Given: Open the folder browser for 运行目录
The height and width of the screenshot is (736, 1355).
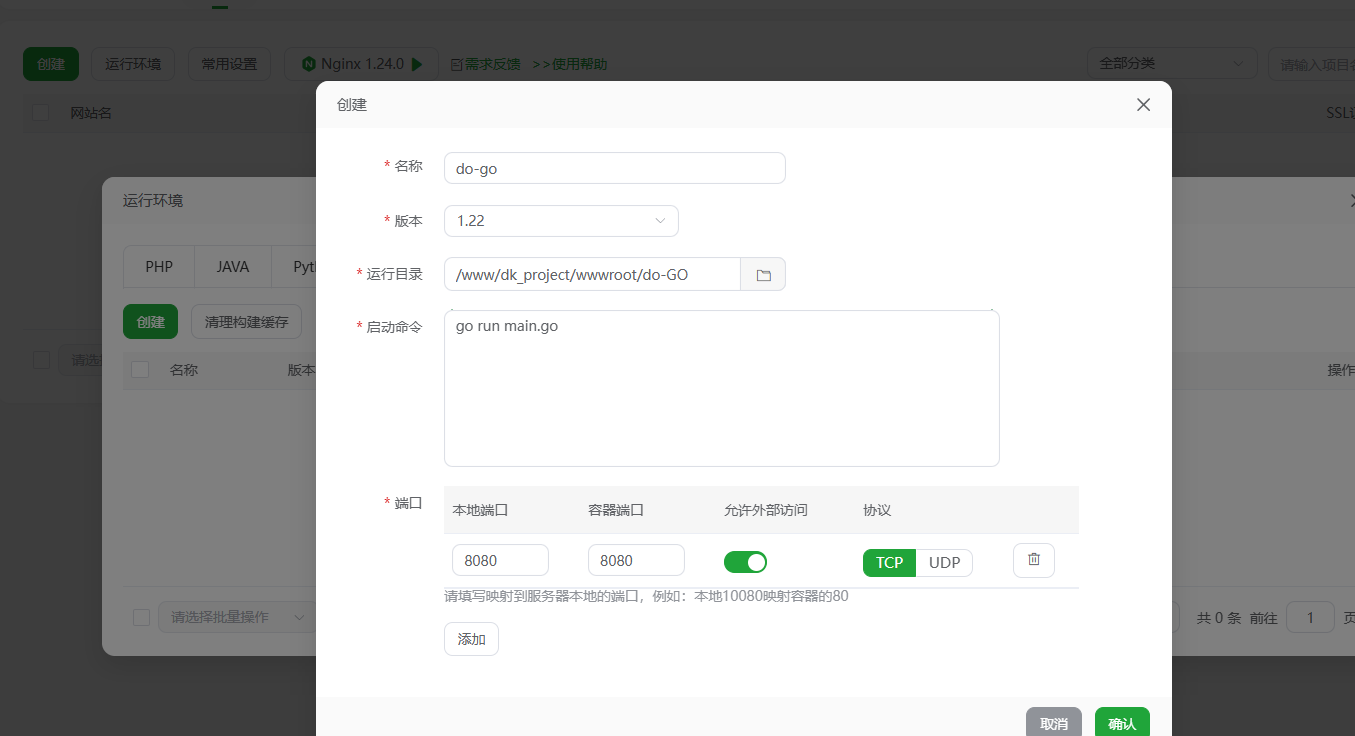Looking at the screenshot, I should tap(762, 274).
